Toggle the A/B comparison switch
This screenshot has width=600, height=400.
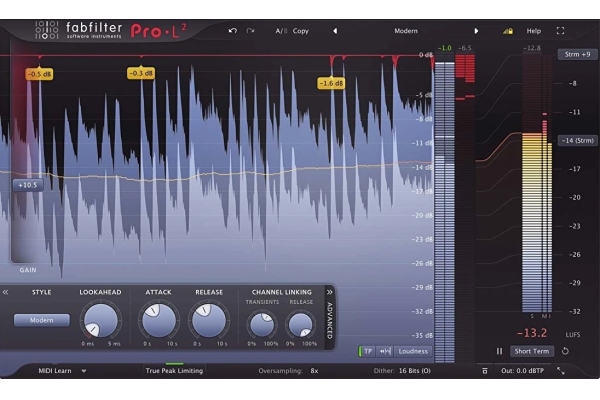(x=281, y=31)
